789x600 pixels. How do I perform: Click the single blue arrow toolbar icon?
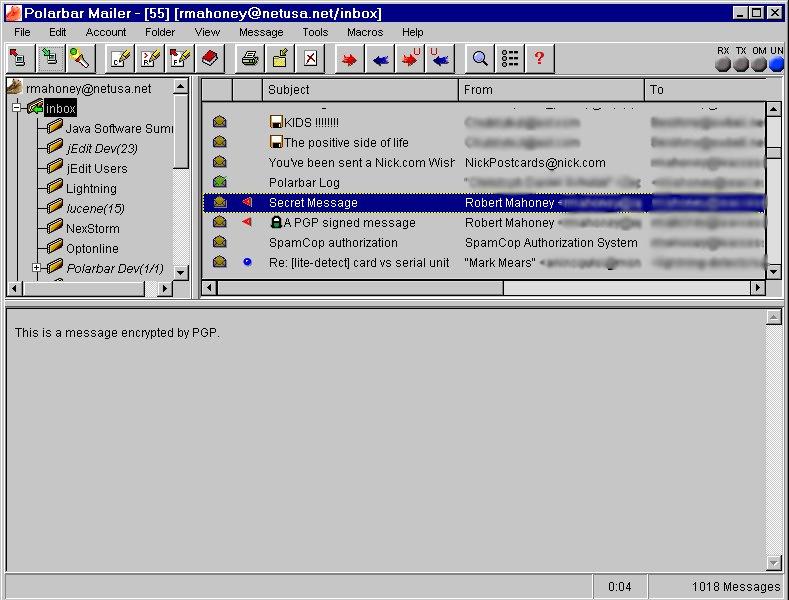(x=380, y=59)
